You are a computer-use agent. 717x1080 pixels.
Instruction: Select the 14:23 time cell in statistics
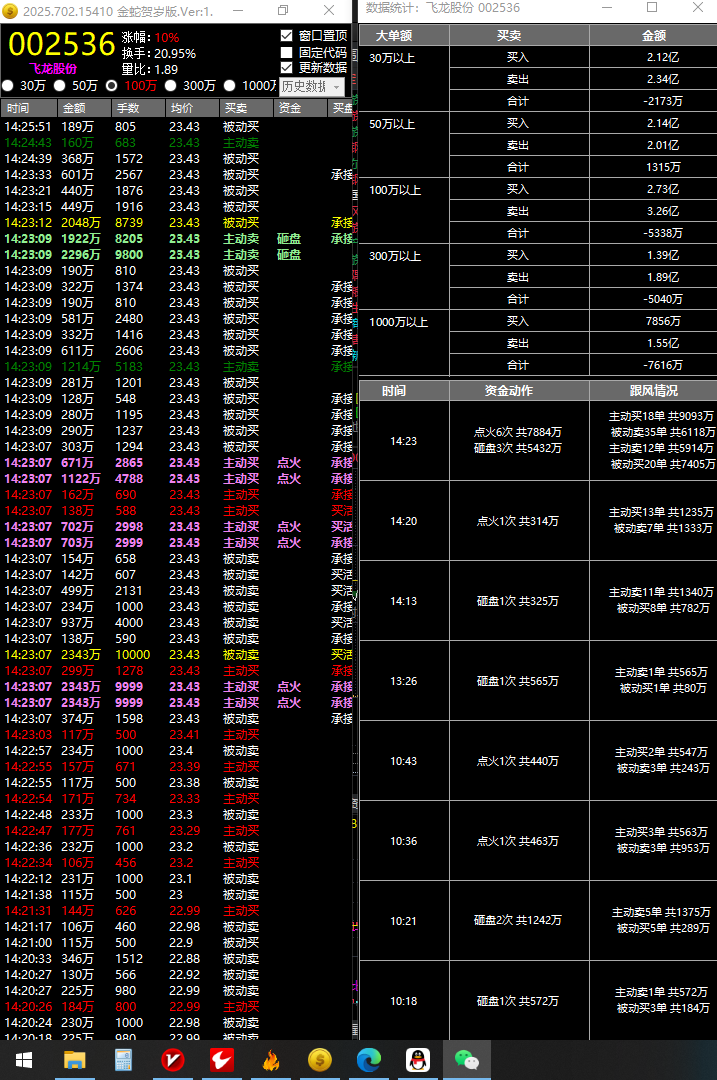pos(404,441)
